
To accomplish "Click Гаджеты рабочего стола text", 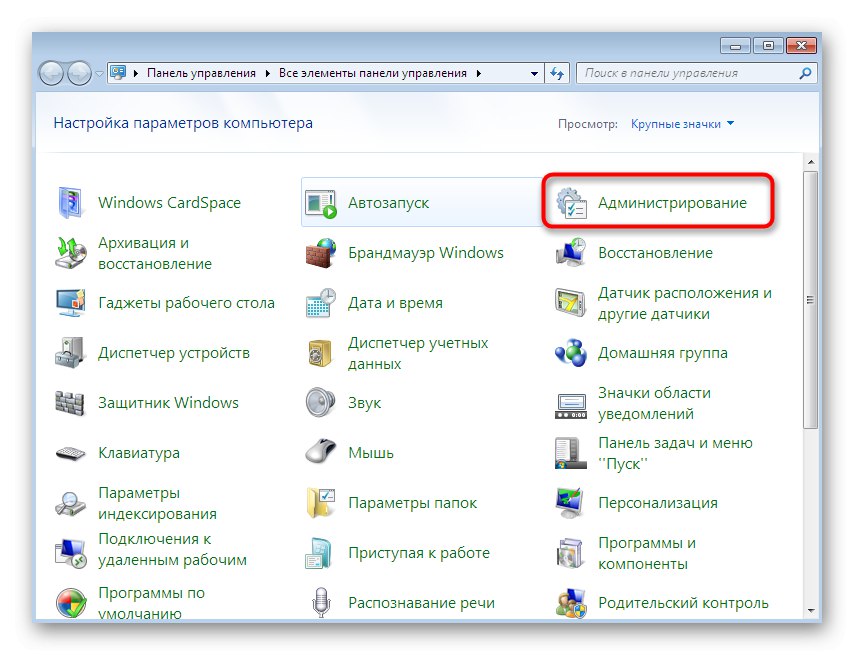I will [186, 303].
